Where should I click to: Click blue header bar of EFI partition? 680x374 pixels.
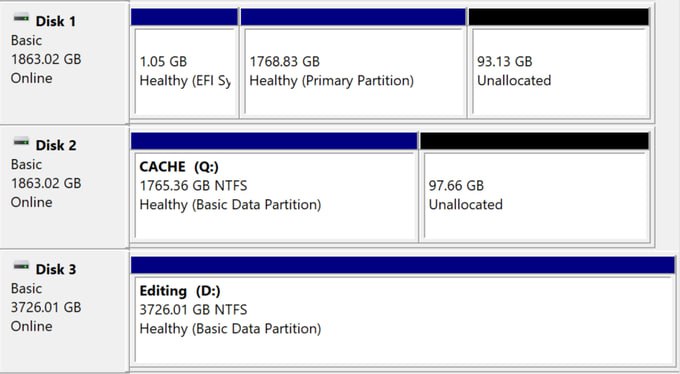pyautogui.click(x=184, y=17)
